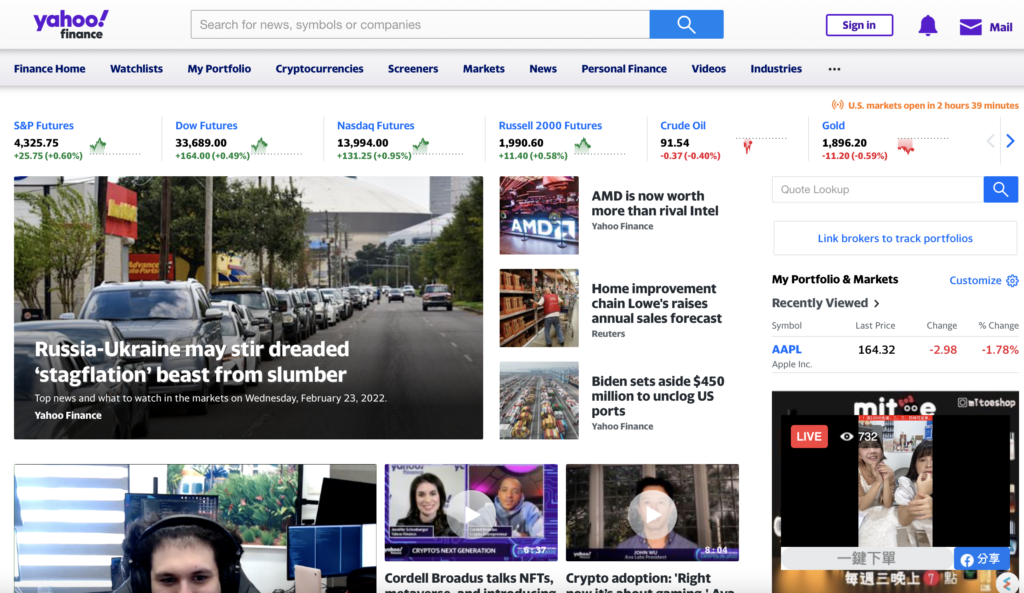Open the Dow Futures quote link
Image resolution: width=1024 pixels, height=593 pixels.
[206, 125]
